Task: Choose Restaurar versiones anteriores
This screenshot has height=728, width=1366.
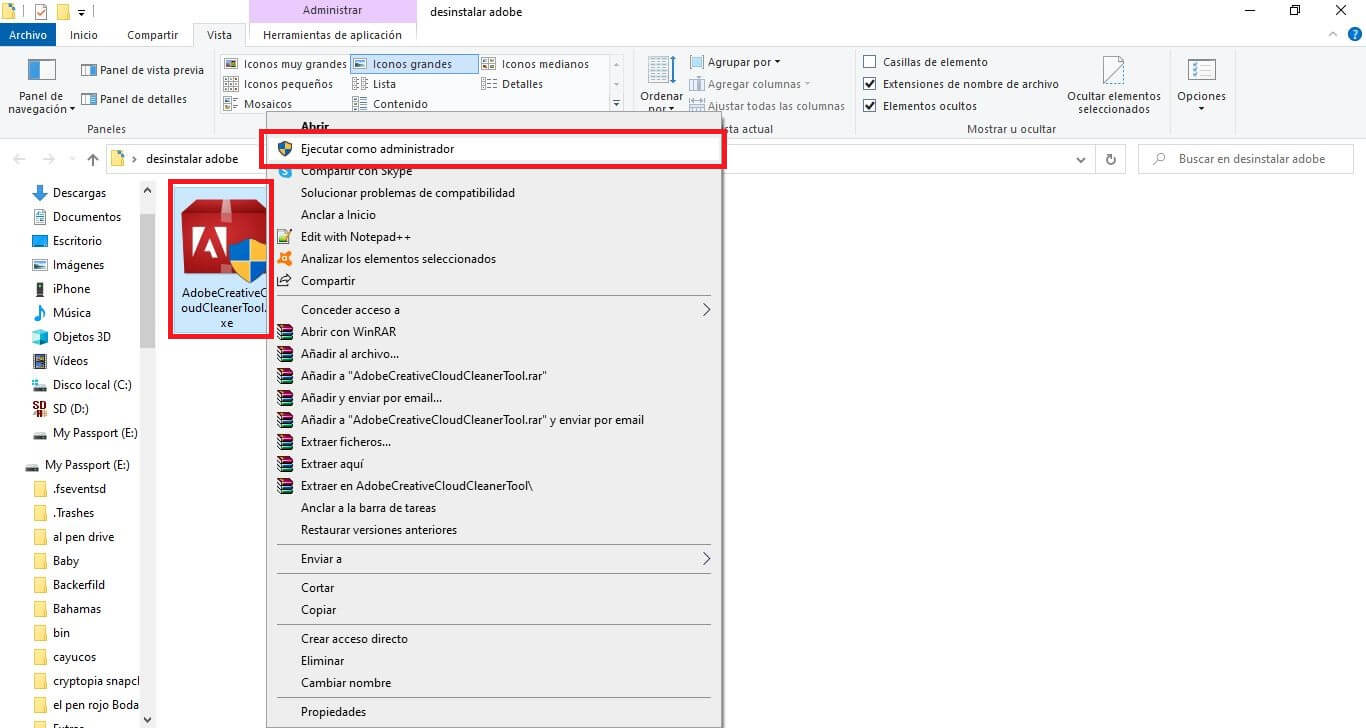Action: [x=378, y=530]
